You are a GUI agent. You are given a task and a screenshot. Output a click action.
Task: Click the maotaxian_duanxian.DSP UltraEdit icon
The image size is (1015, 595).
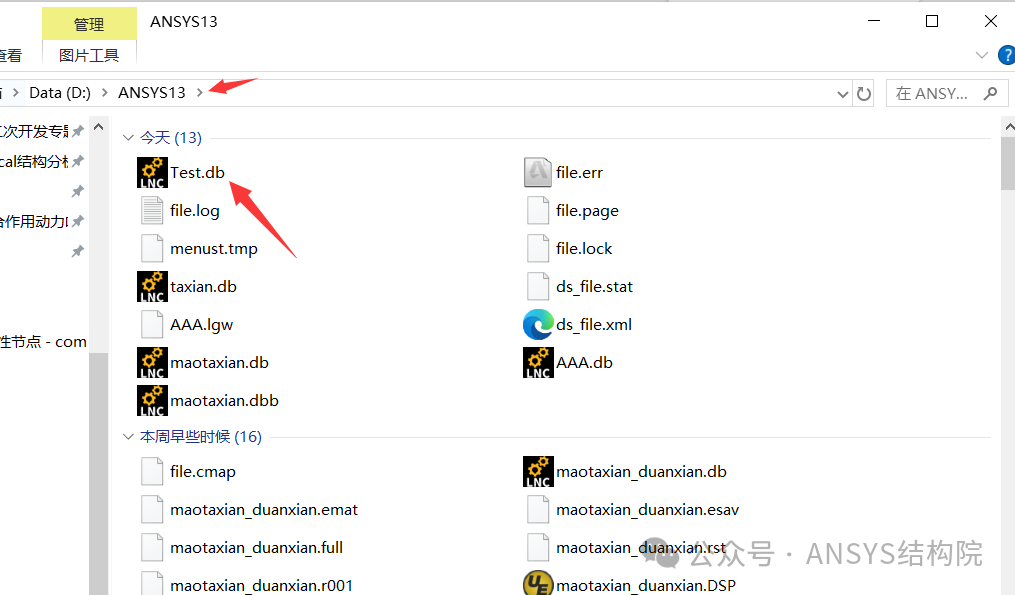tap(538, 583)
